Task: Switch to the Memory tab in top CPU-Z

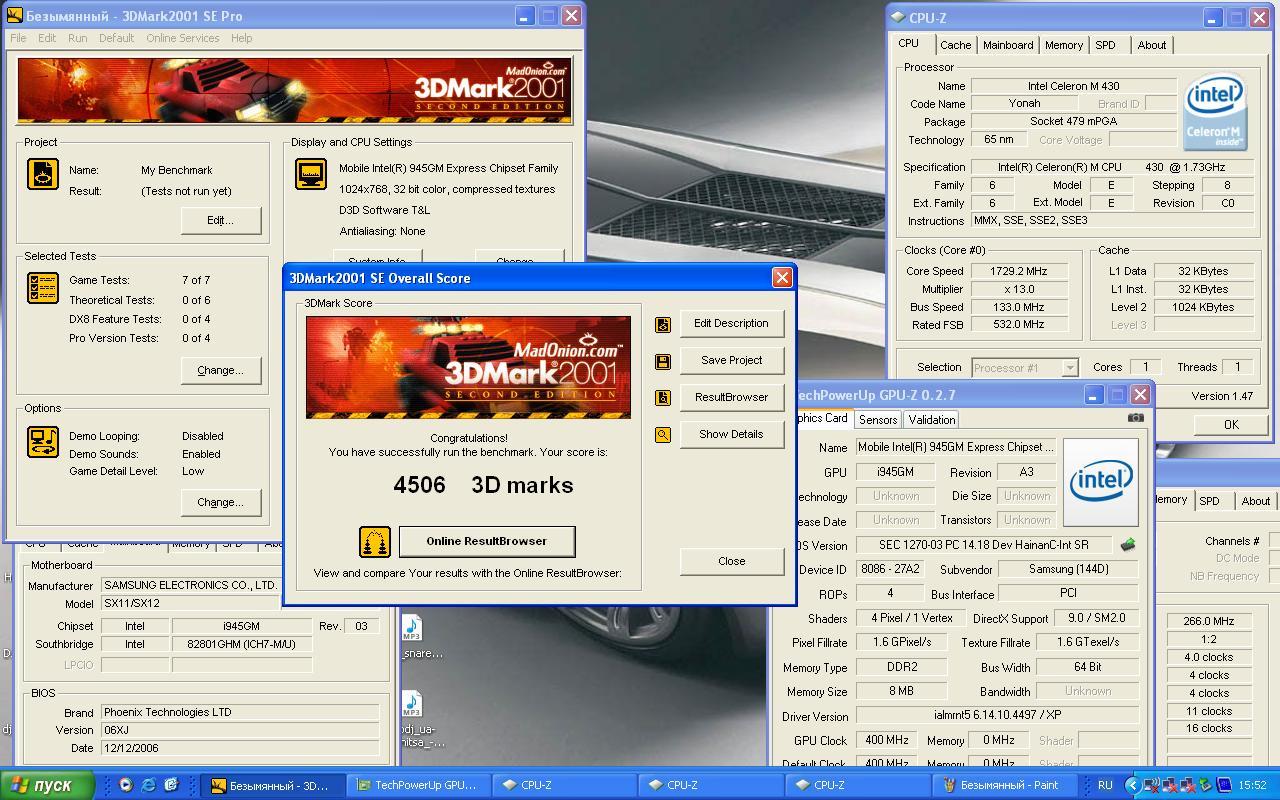Action: [x=1064, y=45]
